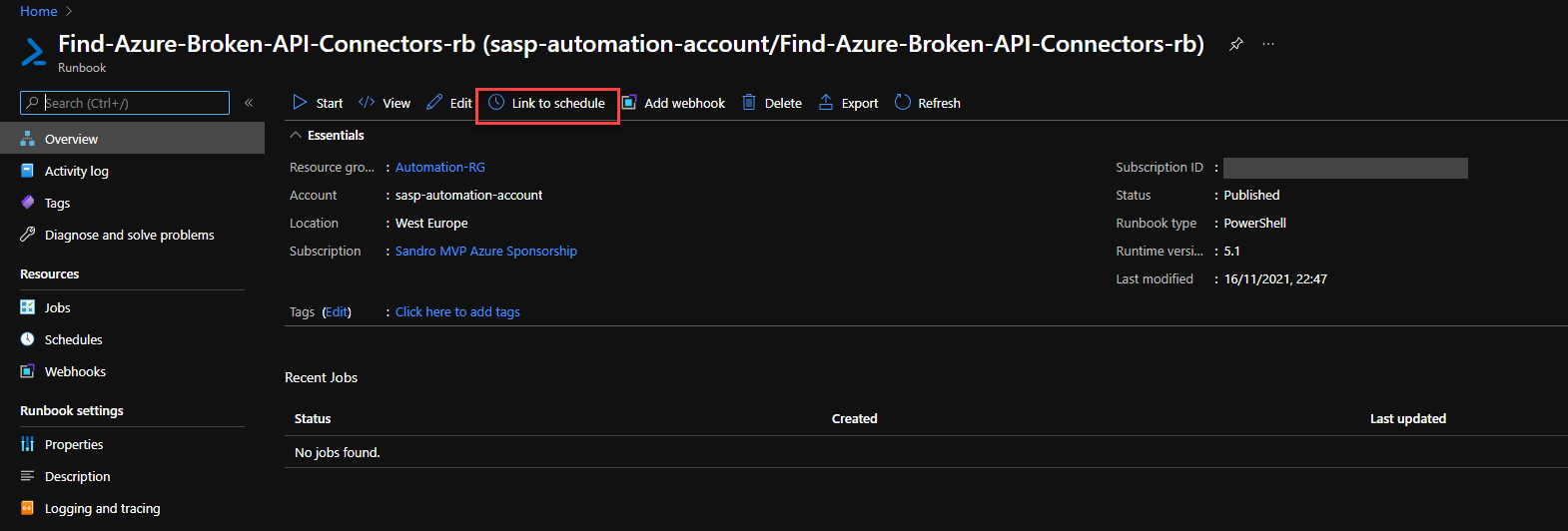Click the Link to schedule clock icon
Image resolution: width=1568 pixels, height=531 pixels.
click(x=496, y=103)
